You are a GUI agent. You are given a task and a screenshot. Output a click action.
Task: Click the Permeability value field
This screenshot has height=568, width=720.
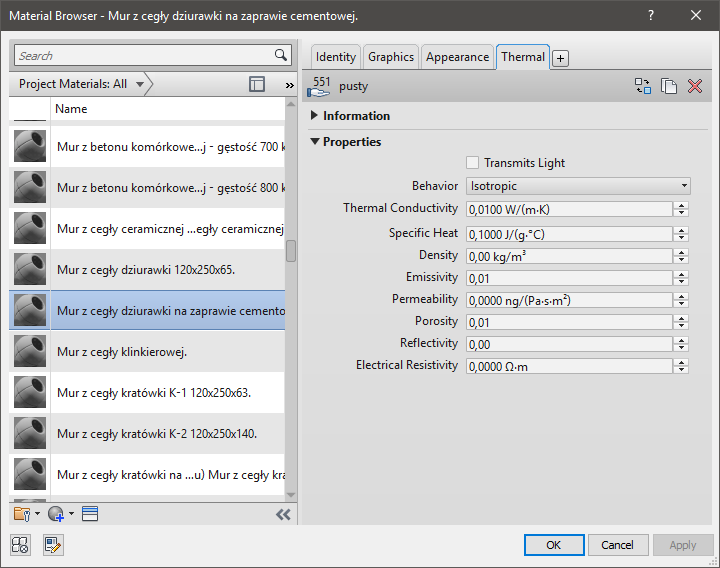click(x=569, y=300)
